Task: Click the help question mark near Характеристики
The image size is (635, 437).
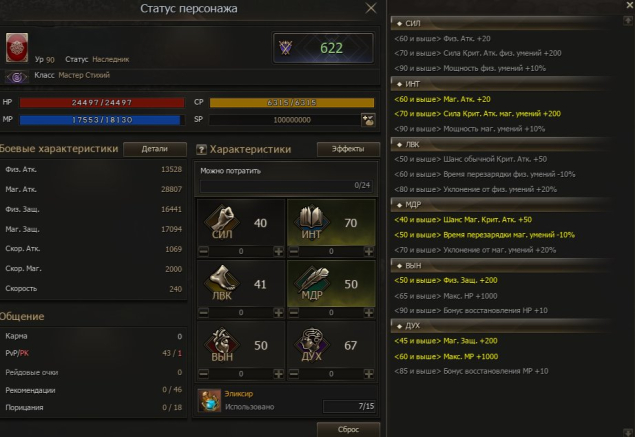Action: [201, 149]
